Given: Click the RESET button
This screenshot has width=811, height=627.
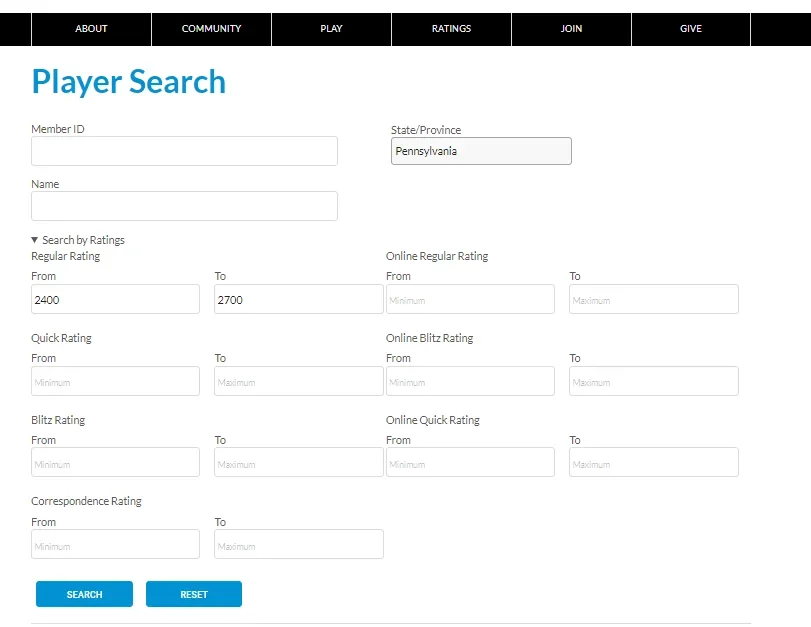Looking at the screenshot, I should coord(193,593).
